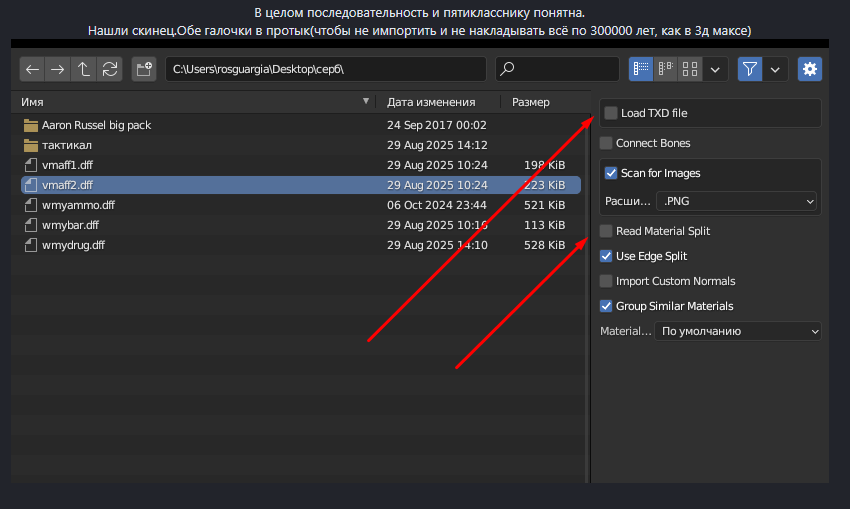
Task: Click the file path input field
Action: click(x=325, y=69)
